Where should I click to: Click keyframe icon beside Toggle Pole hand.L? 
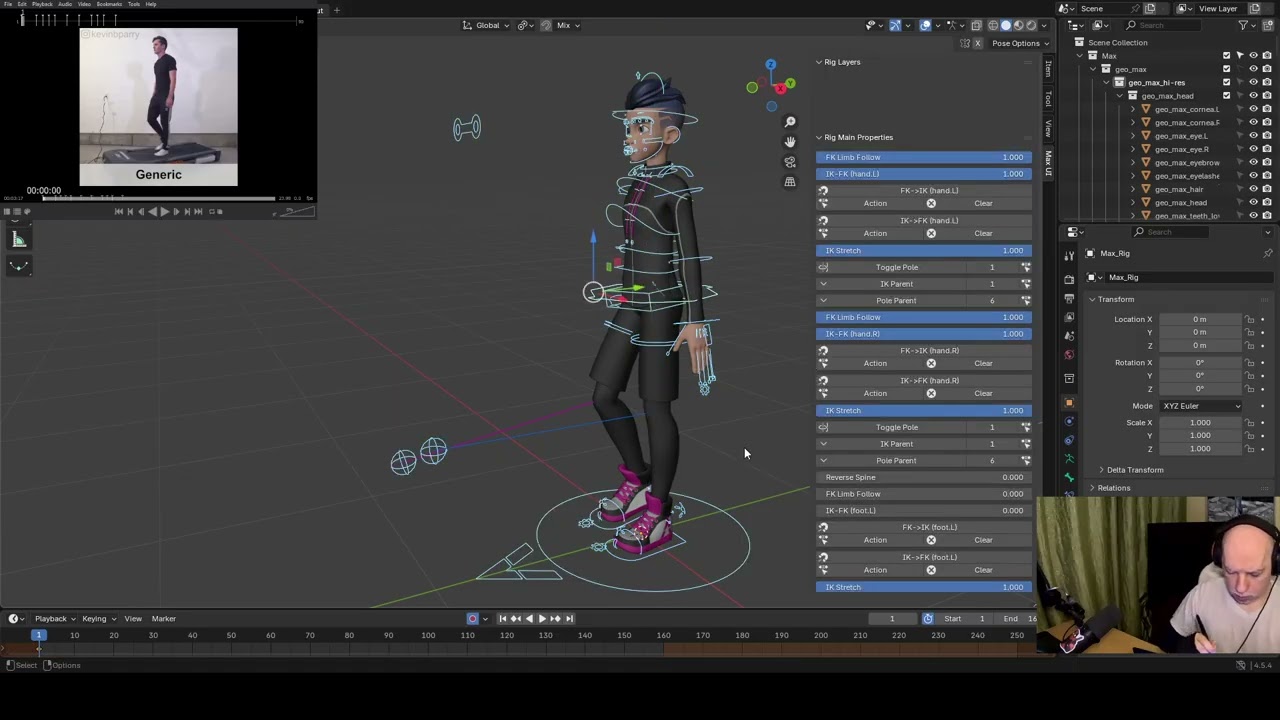1025,267
